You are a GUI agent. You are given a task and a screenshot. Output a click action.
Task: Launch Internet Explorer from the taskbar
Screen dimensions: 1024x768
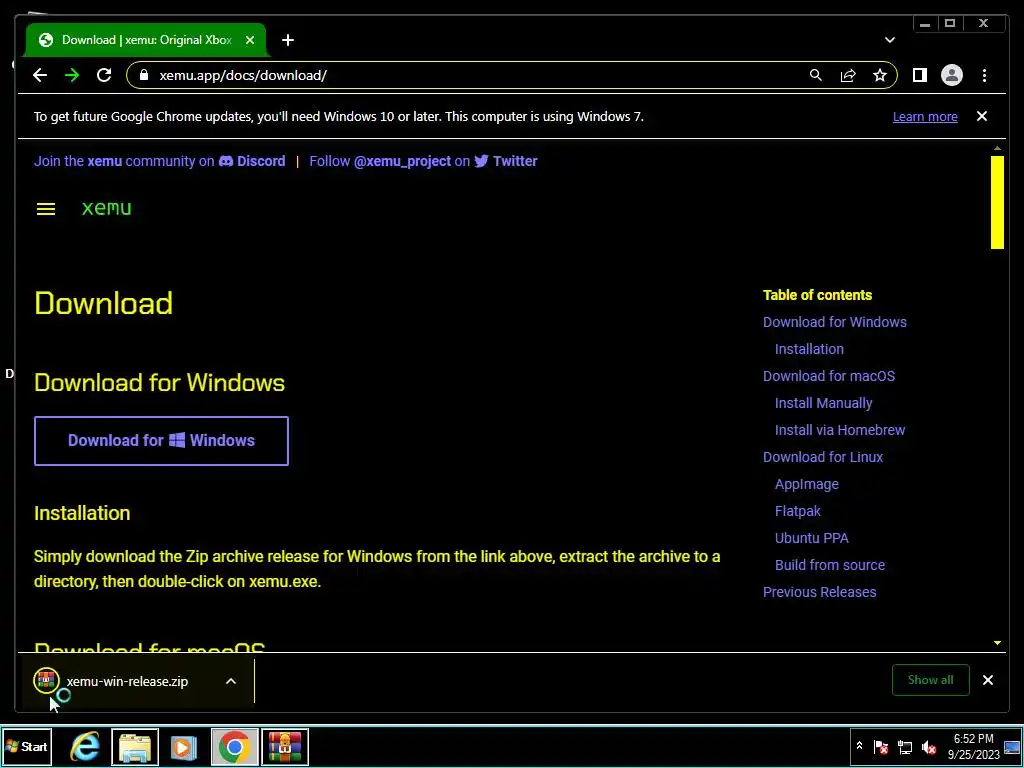[85, 746]
